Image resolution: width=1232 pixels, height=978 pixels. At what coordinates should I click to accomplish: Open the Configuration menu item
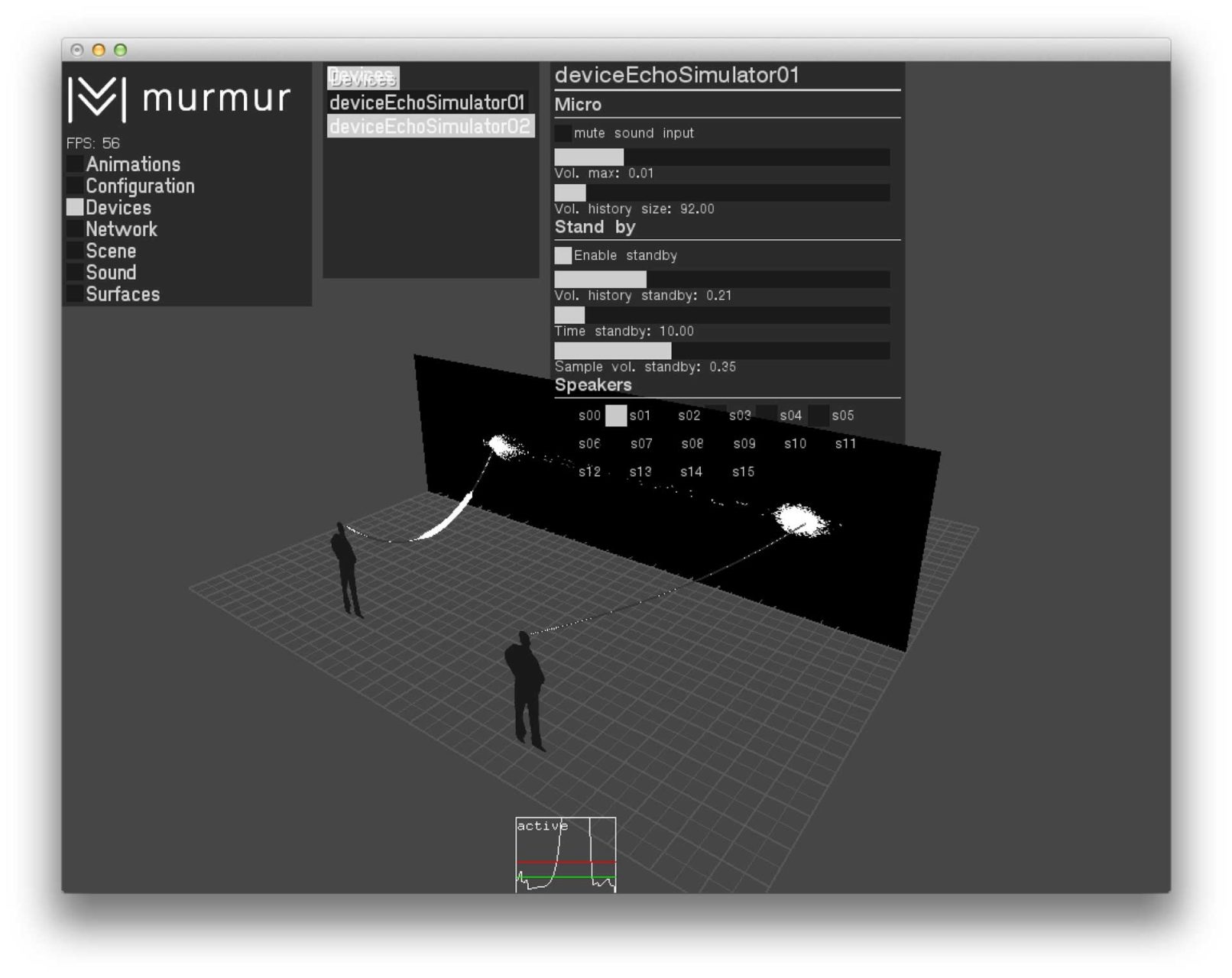(x=140, y=186)
